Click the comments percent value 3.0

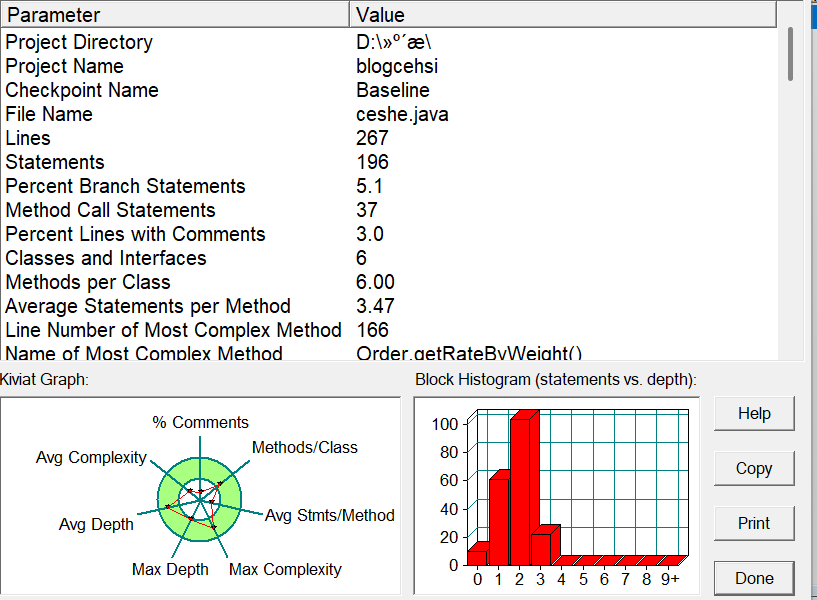pyautogui.click(x=370, y=234)
